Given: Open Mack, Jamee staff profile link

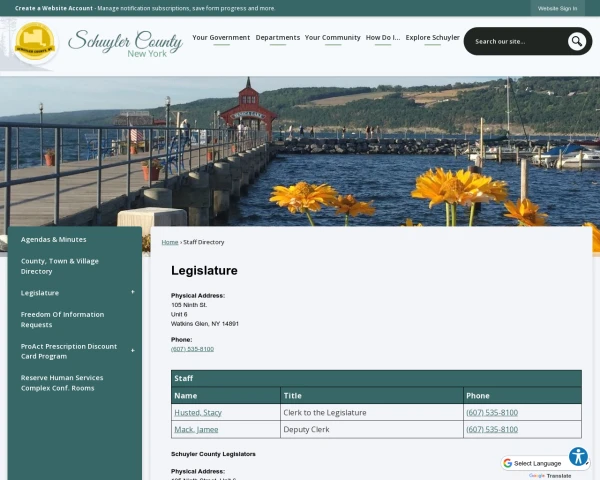Looking at the screenshot, I should [x=196, y=429].
